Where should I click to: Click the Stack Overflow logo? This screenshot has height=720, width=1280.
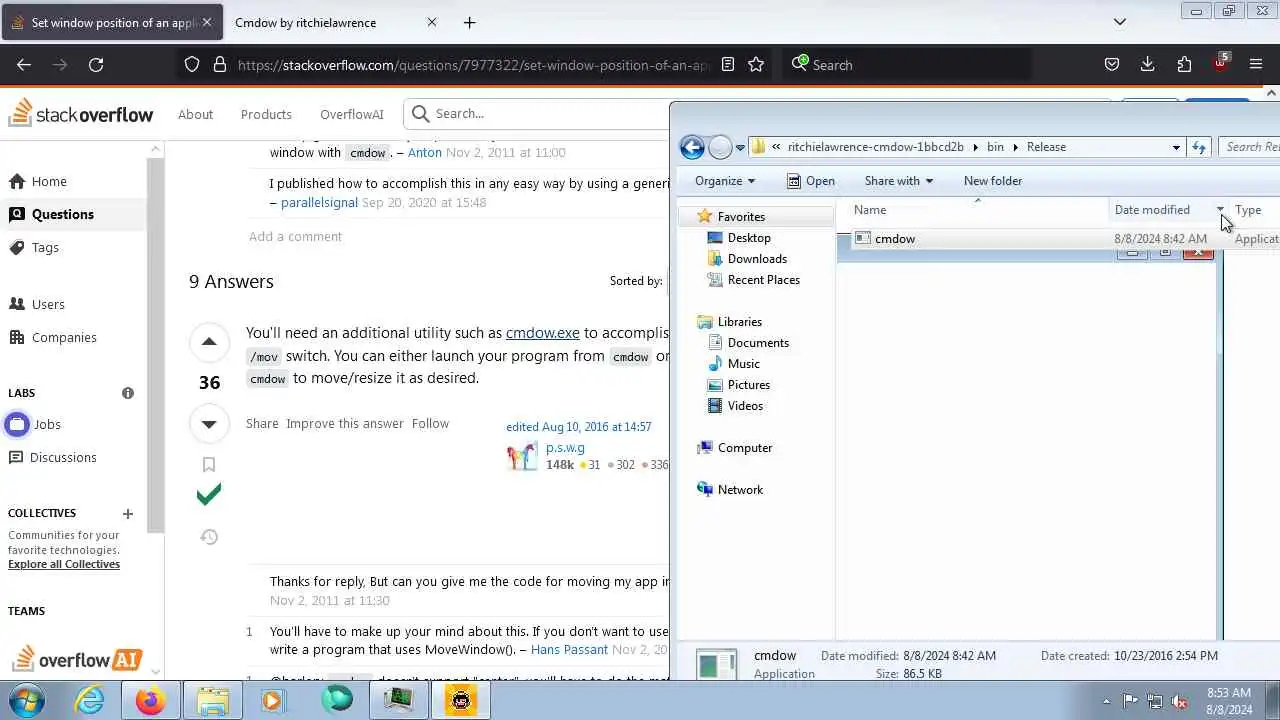coord(81,113)
